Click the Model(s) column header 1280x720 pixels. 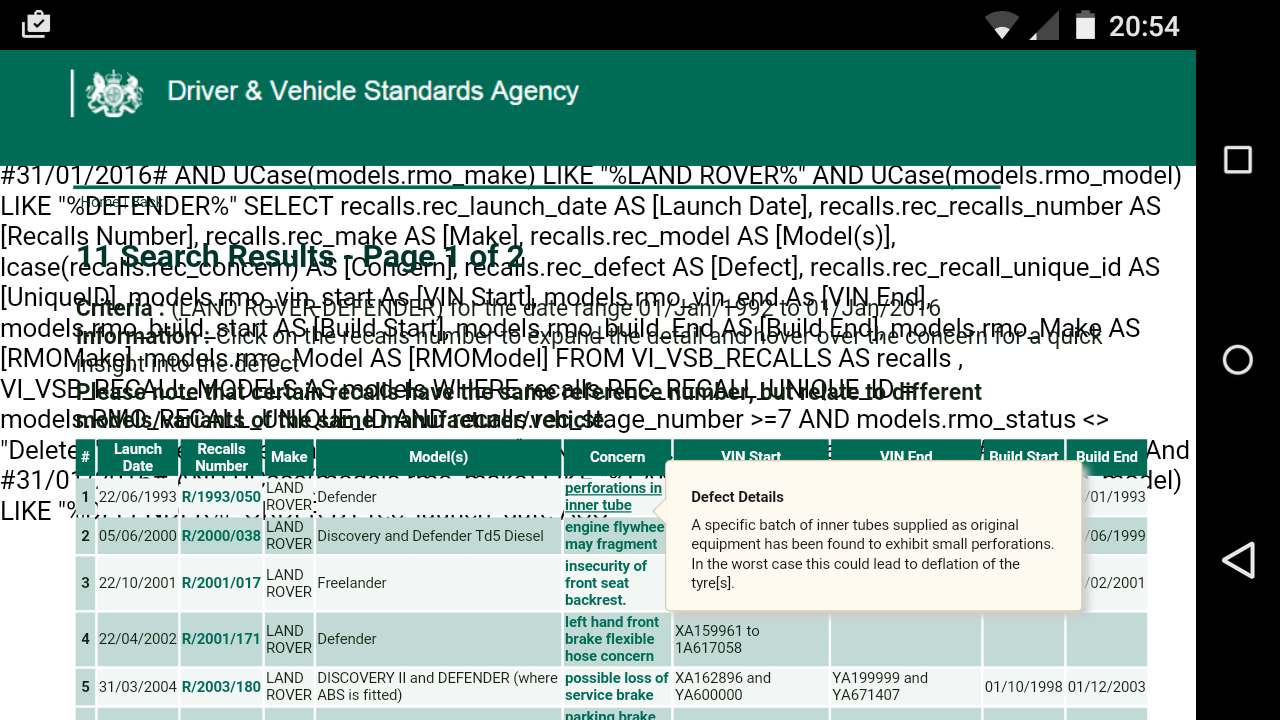click(x=438, y=457)
